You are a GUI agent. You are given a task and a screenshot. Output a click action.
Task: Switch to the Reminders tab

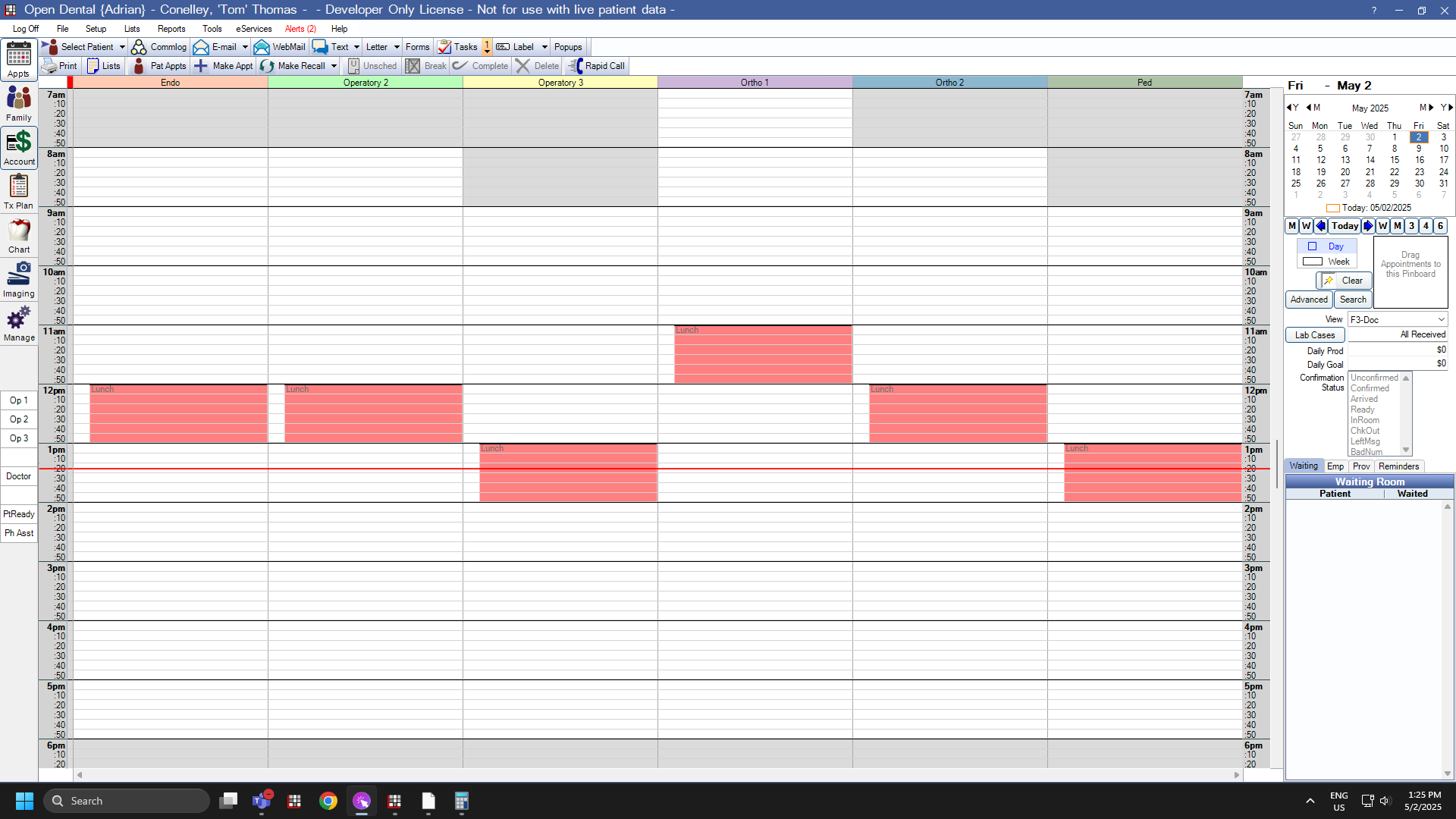click(x=1398, y=466)
